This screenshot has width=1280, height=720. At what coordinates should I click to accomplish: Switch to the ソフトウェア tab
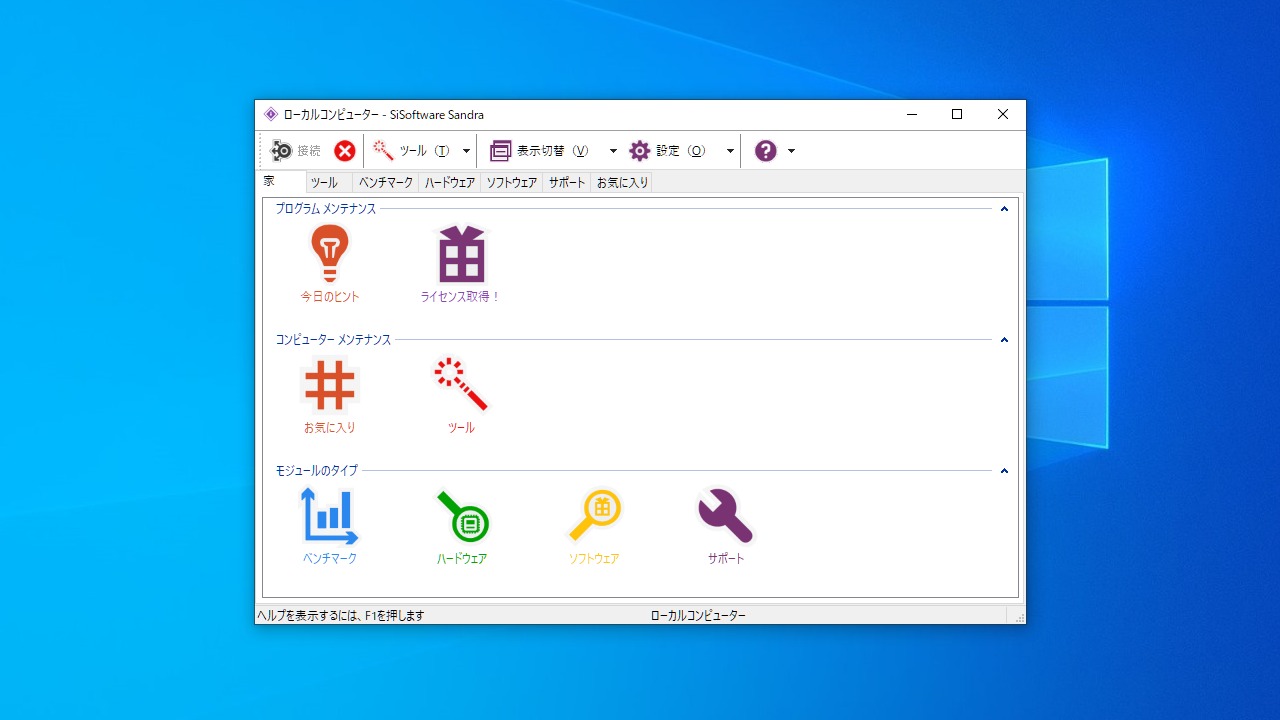pyautogui.click(x=512, y=183)
